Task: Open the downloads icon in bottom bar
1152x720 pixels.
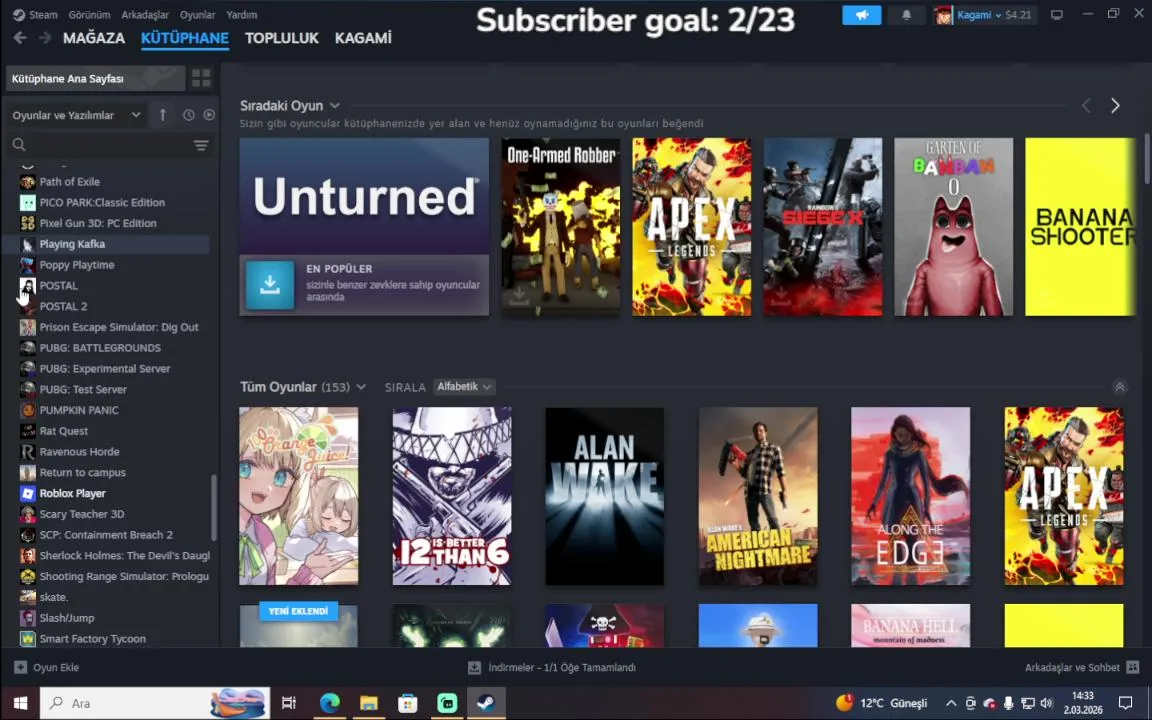Action: [475, 667]
